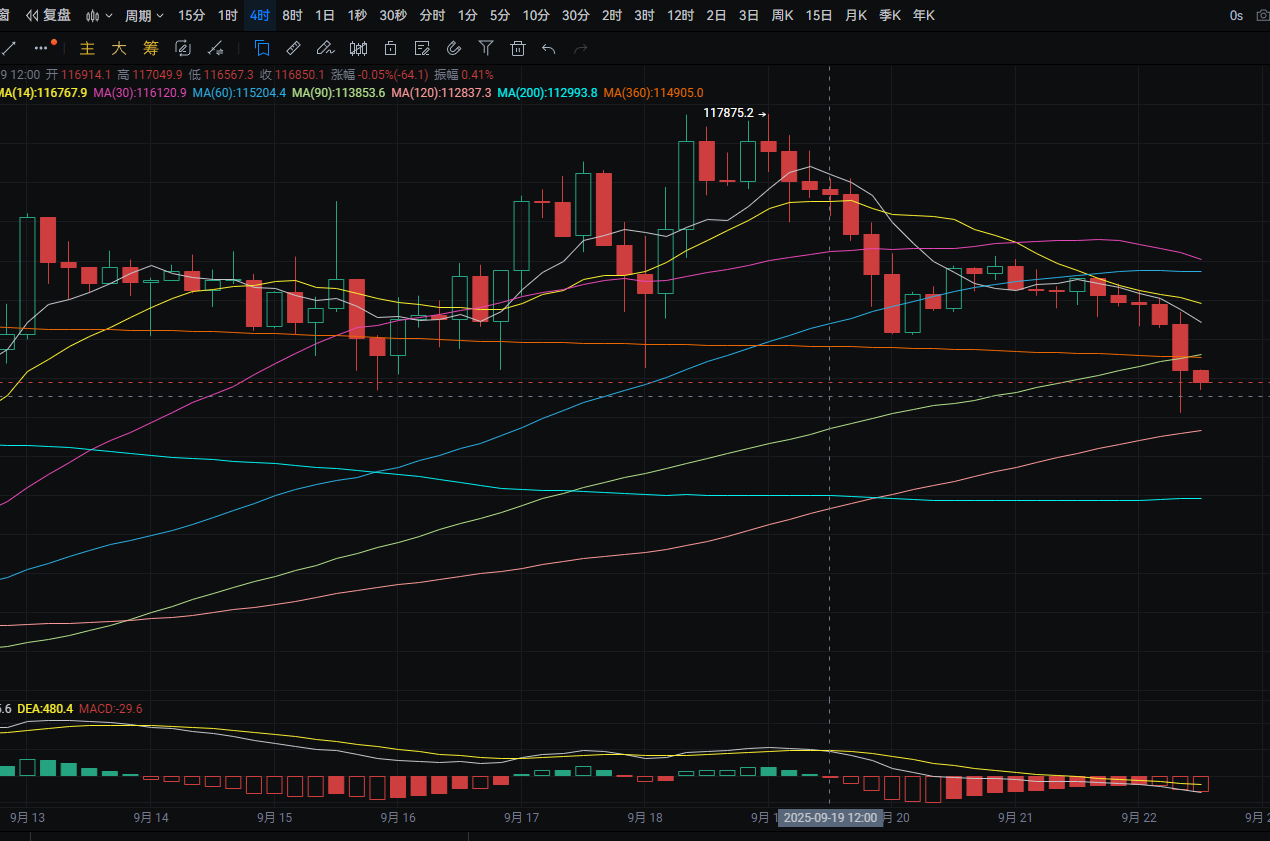Click the filter funnel icon

[486, 47]
